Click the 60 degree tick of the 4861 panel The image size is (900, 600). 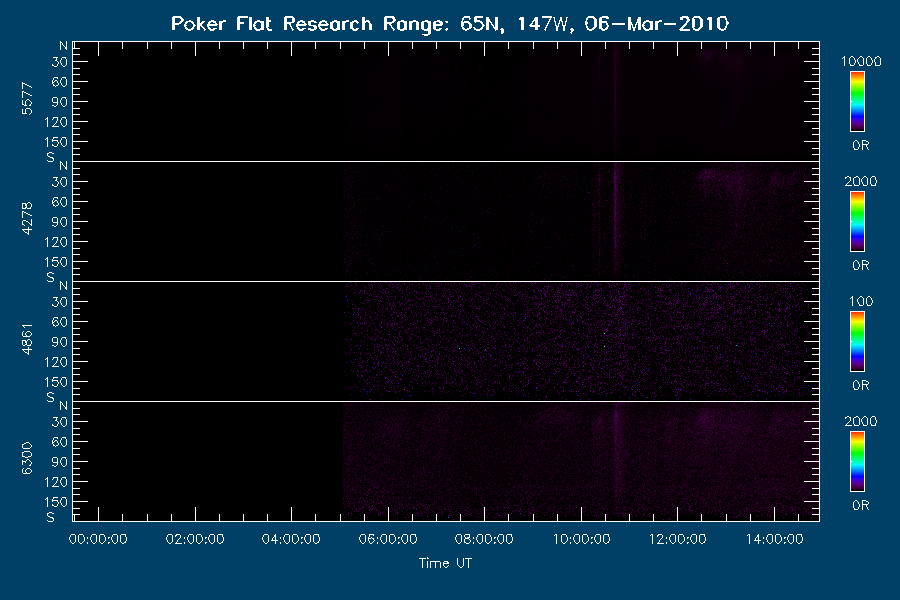coord(60,322)
